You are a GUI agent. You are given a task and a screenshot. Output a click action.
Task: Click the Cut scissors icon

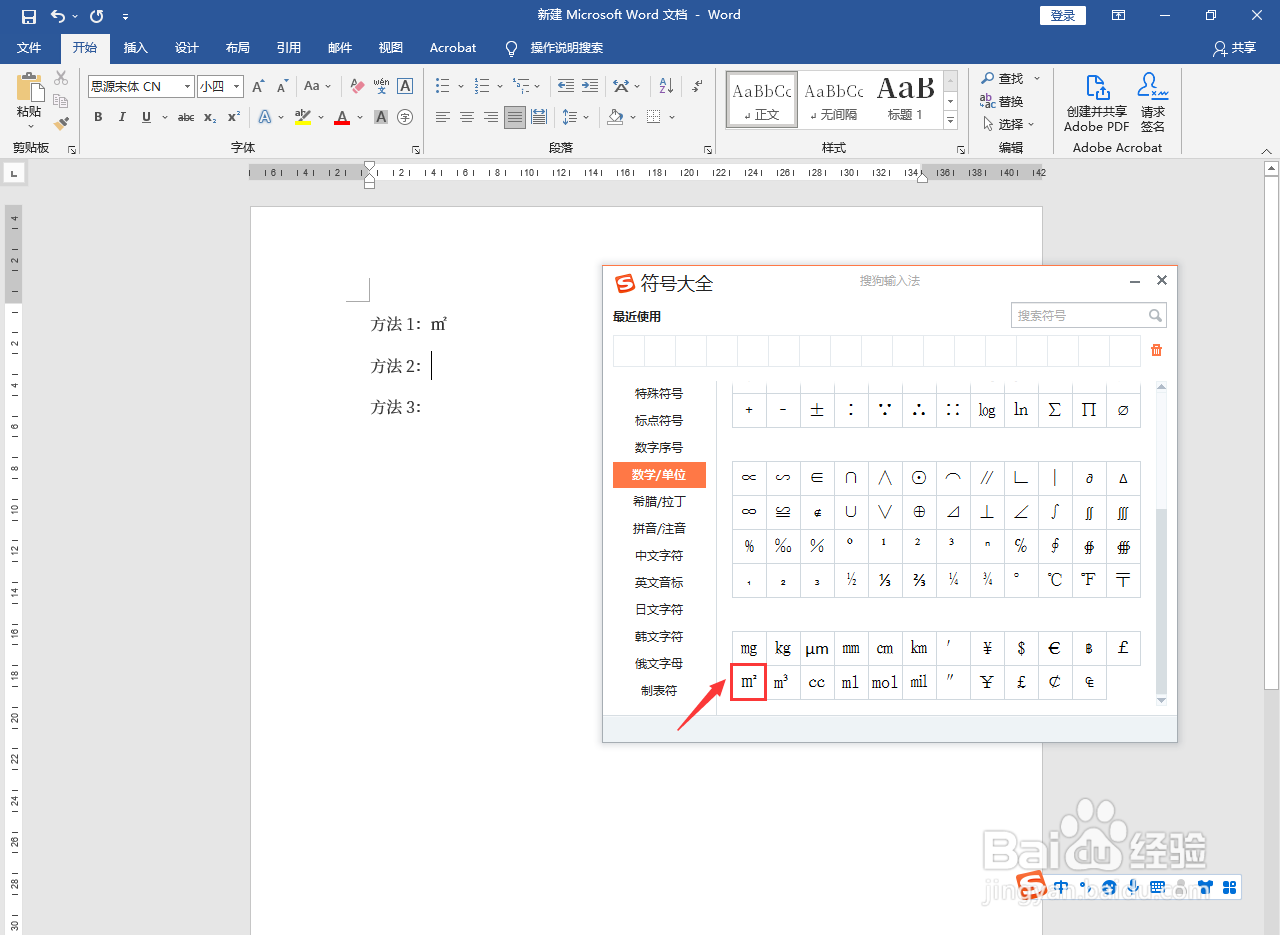pos(61,78)
